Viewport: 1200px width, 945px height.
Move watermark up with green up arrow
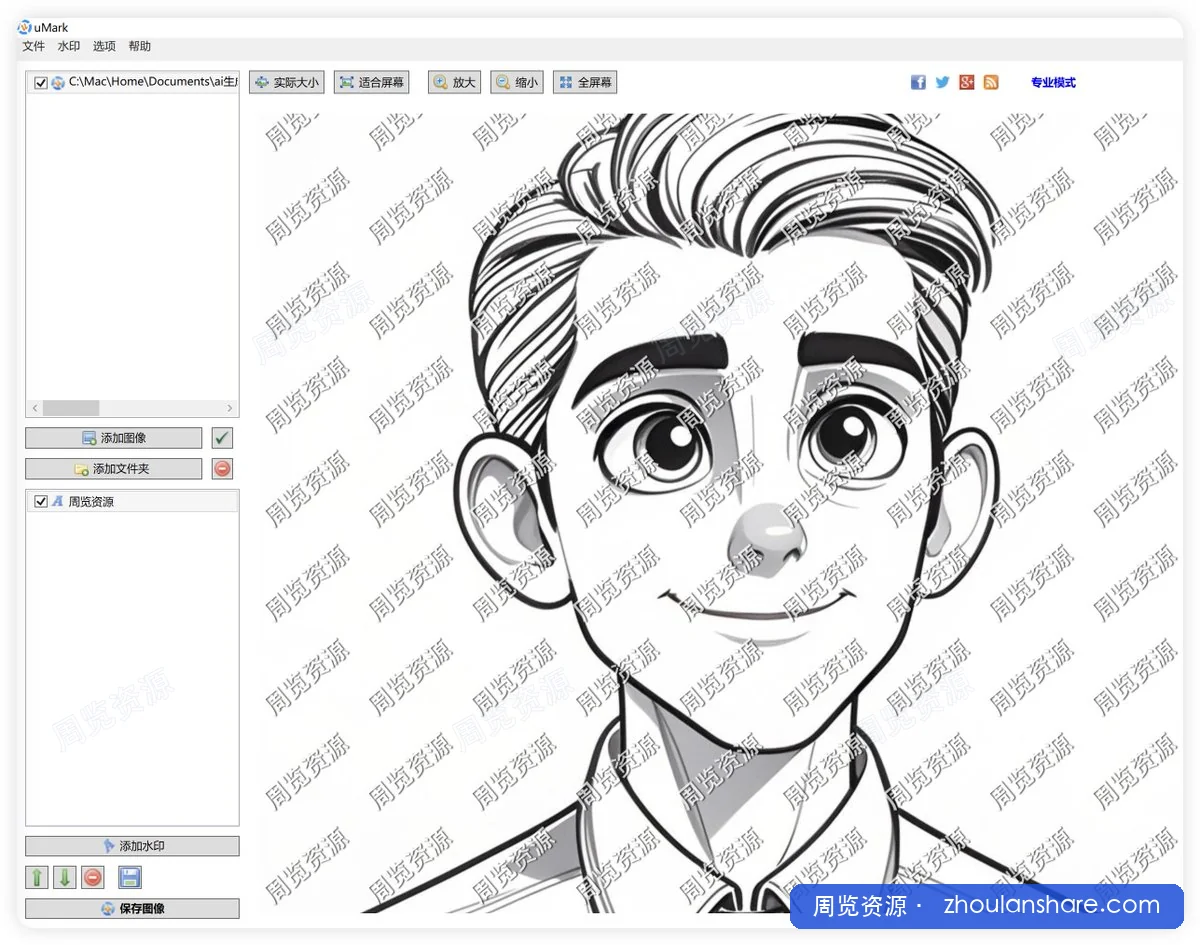tap(37, 878)
